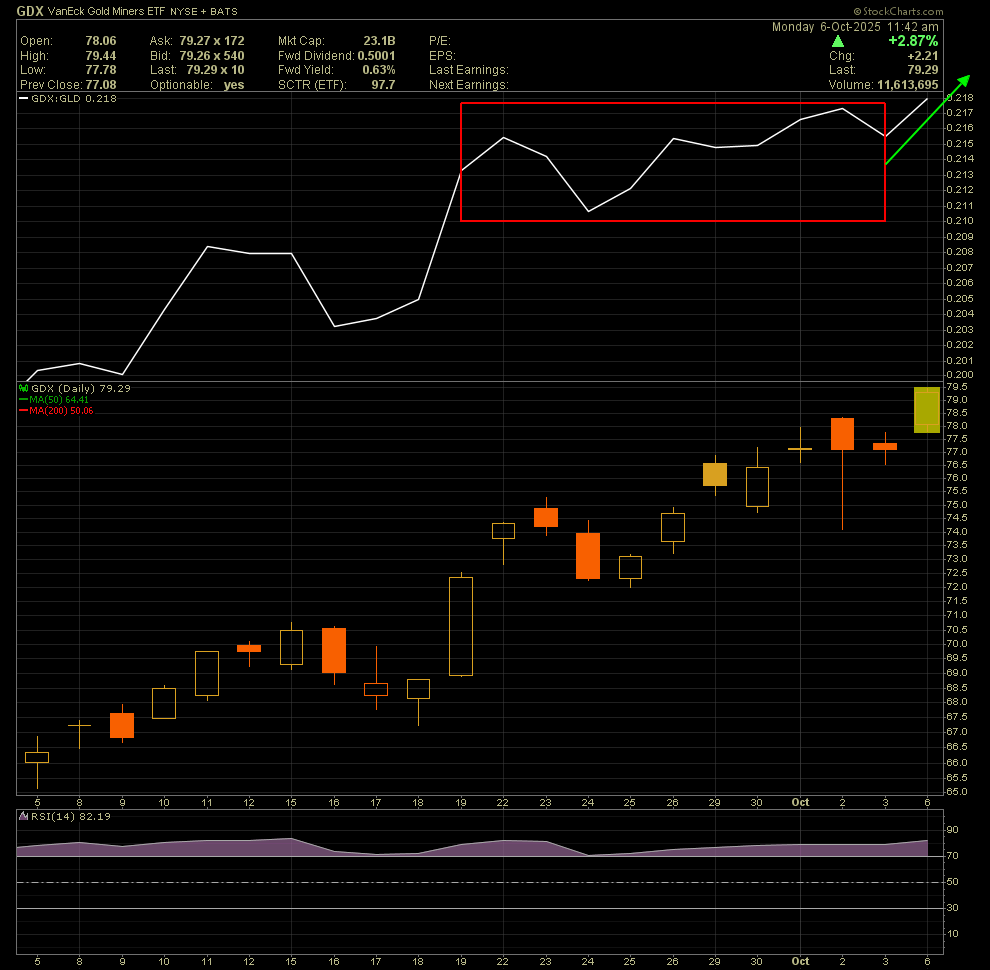Click the Bid quote '79.26 x 540'
990x970 pixels.
[212, 56]
